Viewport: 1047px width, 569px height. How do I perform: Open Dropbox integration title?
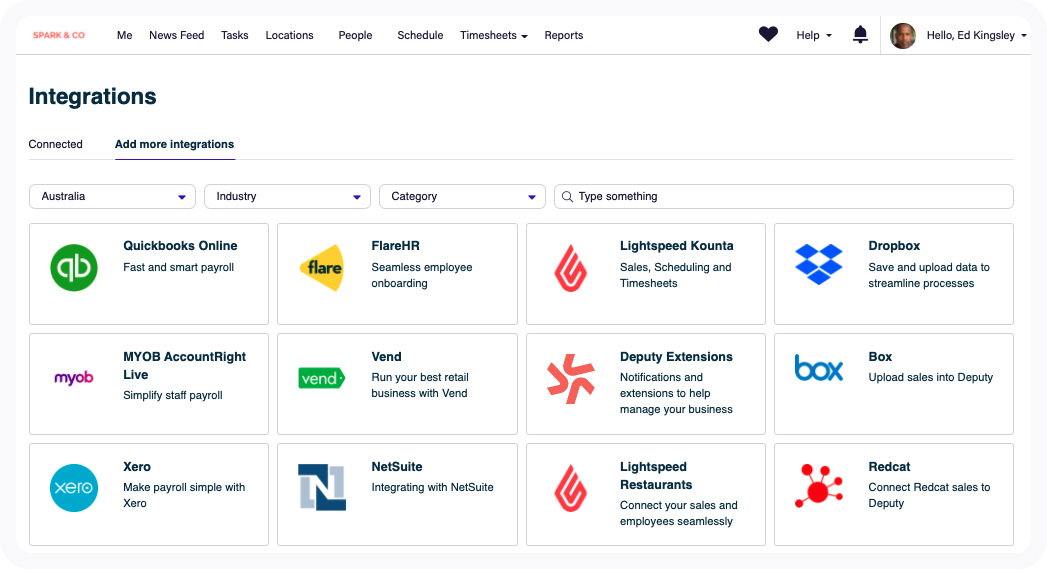click(894, 246)
